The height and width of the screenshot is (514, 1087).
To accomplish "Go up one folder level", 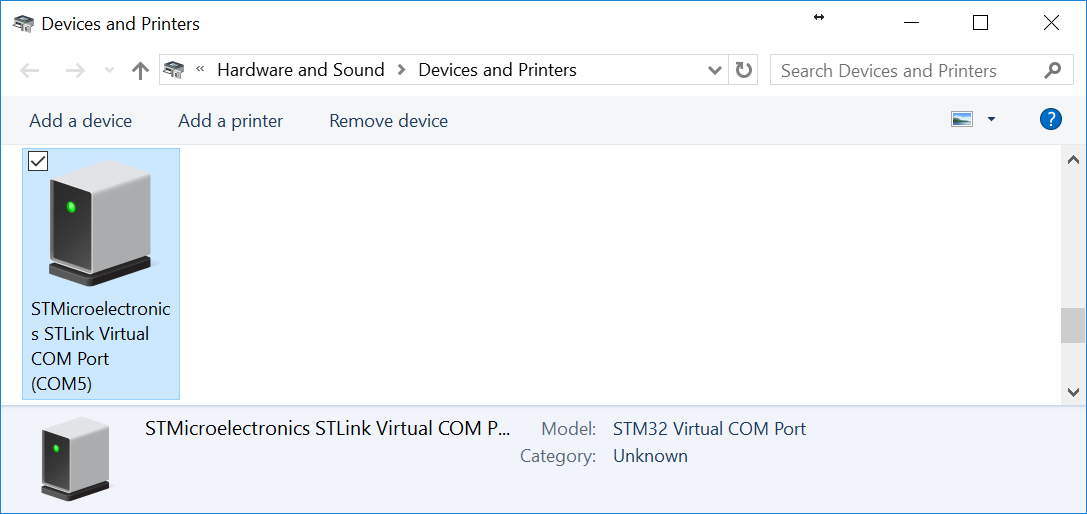I will pos(140,70).
